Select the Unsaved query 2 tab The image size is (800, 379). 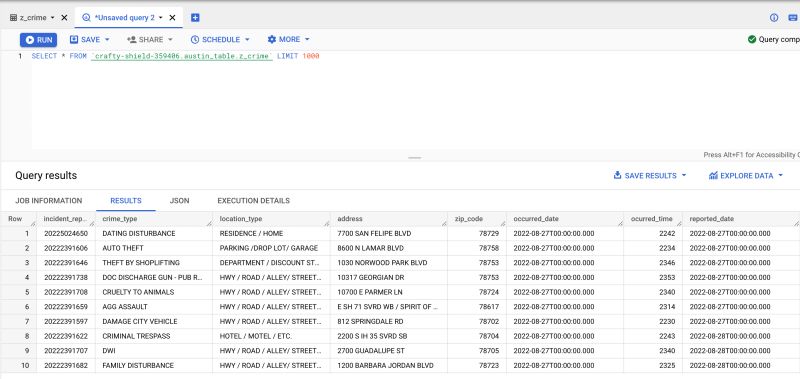point(124,17)
